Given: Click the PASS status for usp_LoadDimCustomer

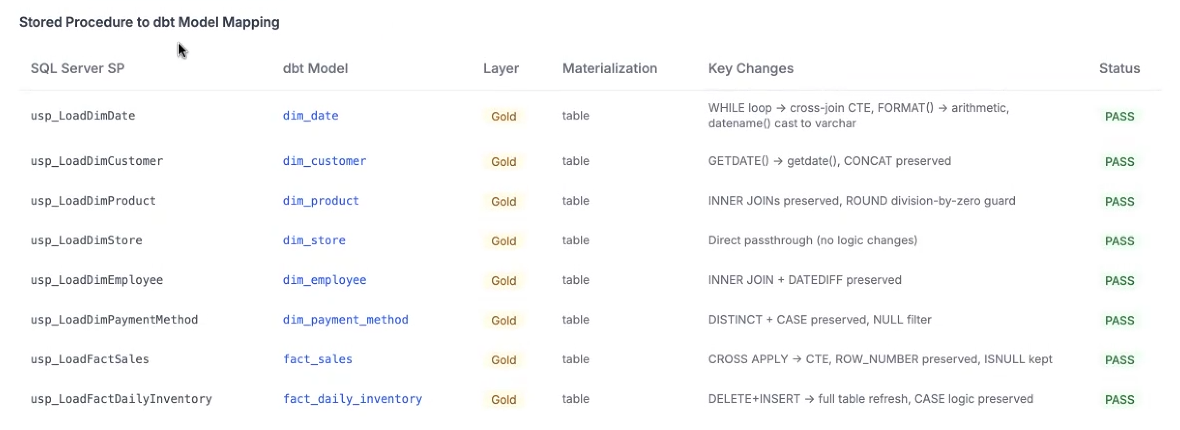Looking at the screenshot, I should (x=1119, y=162).
